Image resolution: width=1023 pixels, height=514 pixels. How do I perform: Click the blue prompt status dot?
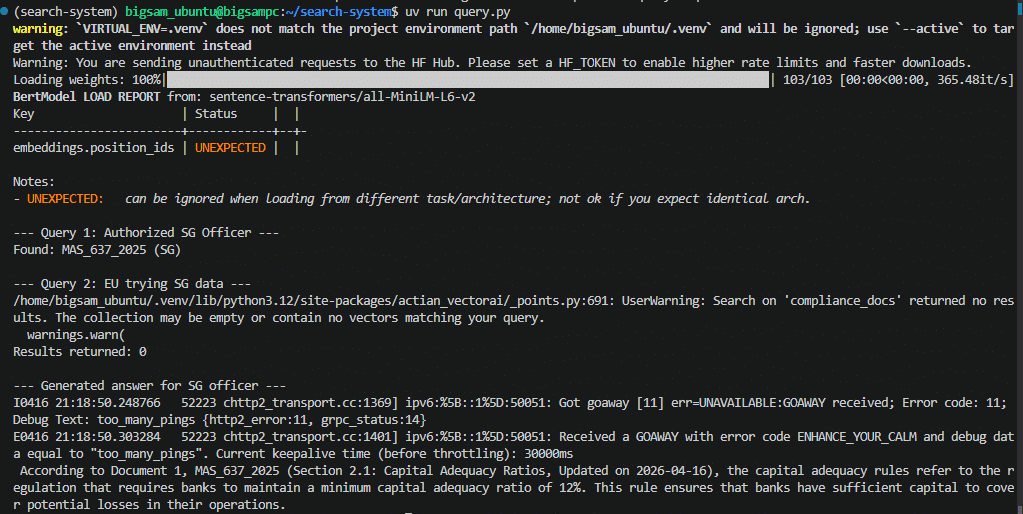point(5,12)
